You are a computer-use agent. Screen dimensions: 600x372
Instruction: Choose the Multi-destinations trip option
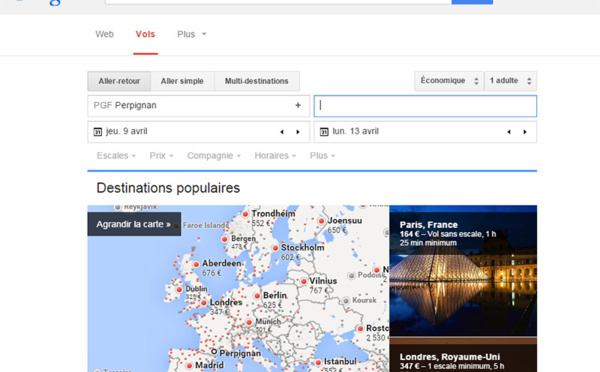click(257, 81)
